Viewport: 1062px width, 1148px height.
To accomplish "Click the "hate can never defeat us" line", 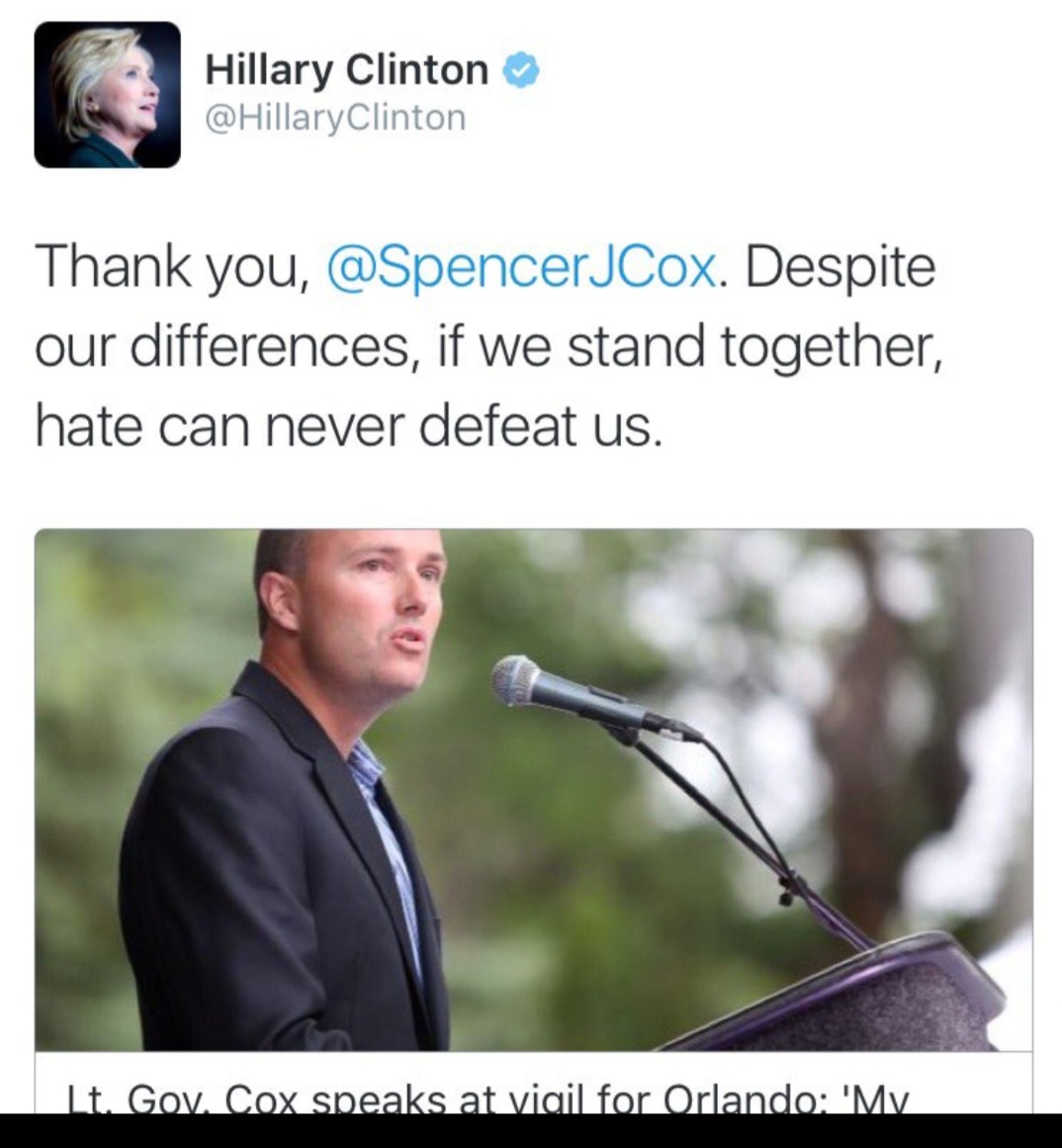I will click(349, 427).
